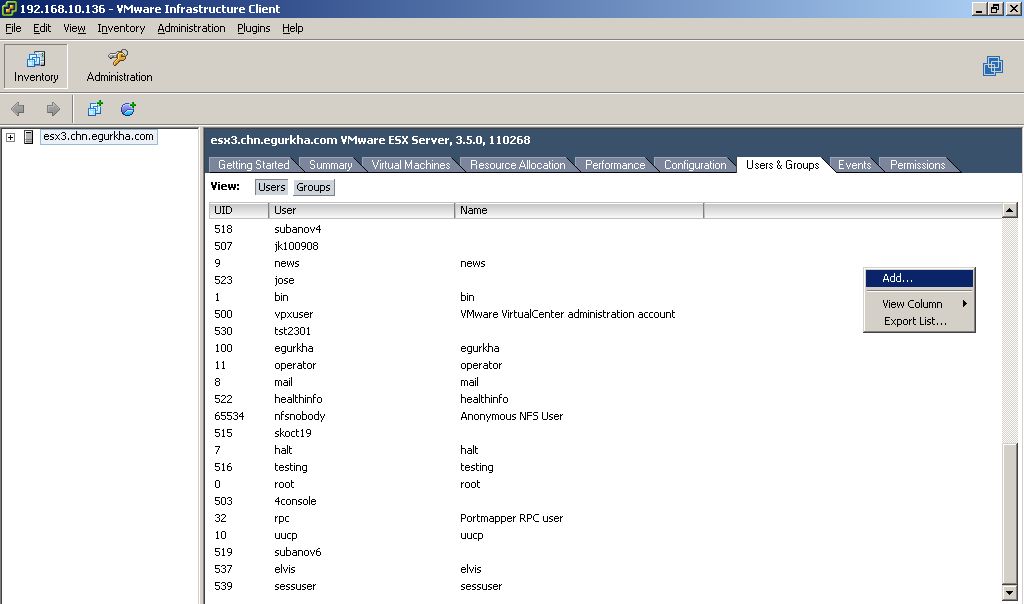This screenshot has width=1024, height=604.
Task: Select the root user row
Action: coord(605,484)
